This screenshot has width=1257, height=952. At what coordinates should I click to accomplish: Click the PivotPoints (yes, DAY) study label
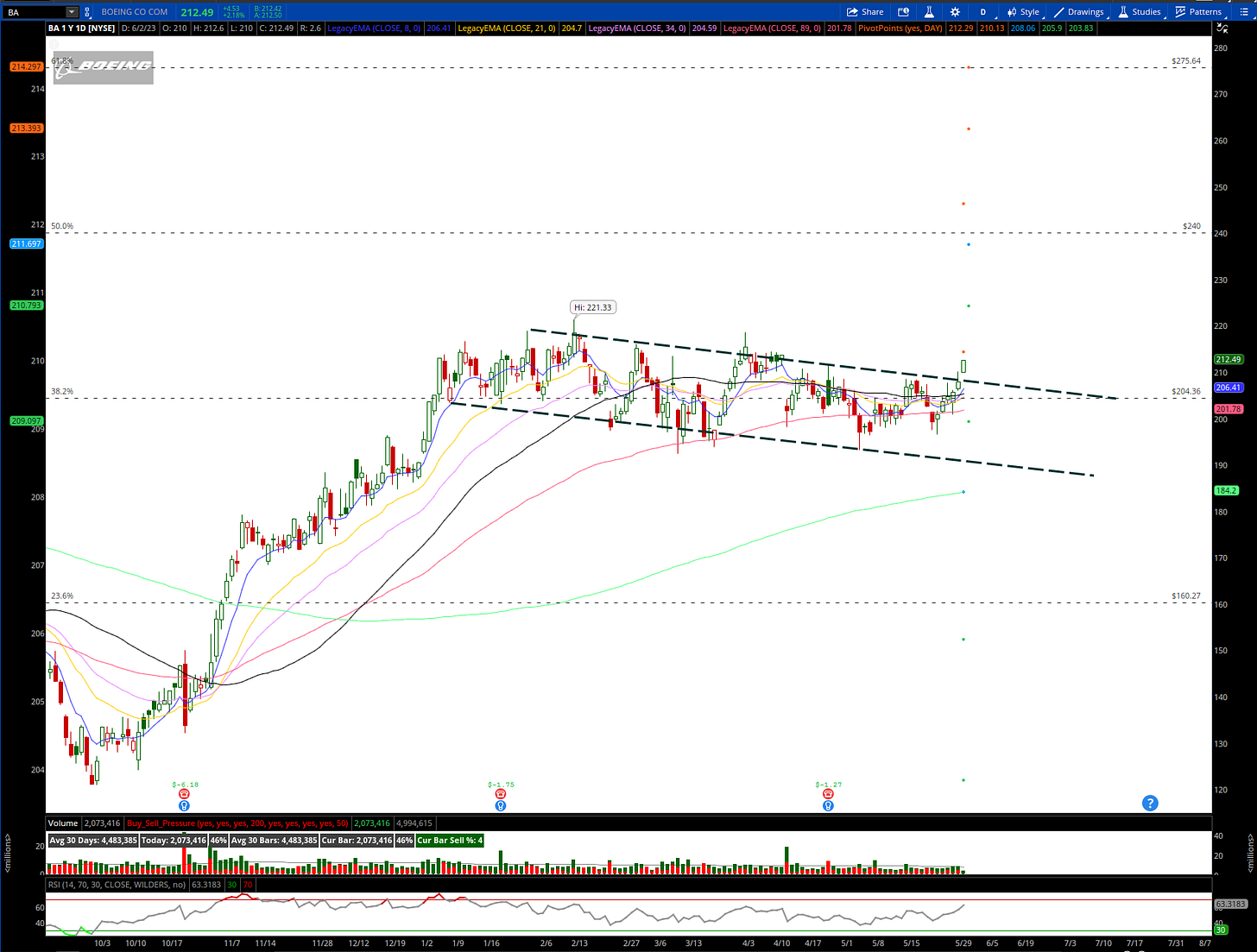point(900,28)
